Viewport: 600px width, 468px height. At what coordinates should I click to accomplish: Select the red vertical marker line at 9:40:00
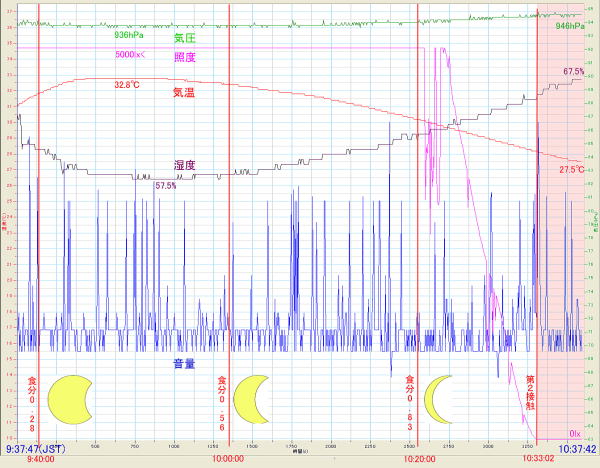[38, 250]
